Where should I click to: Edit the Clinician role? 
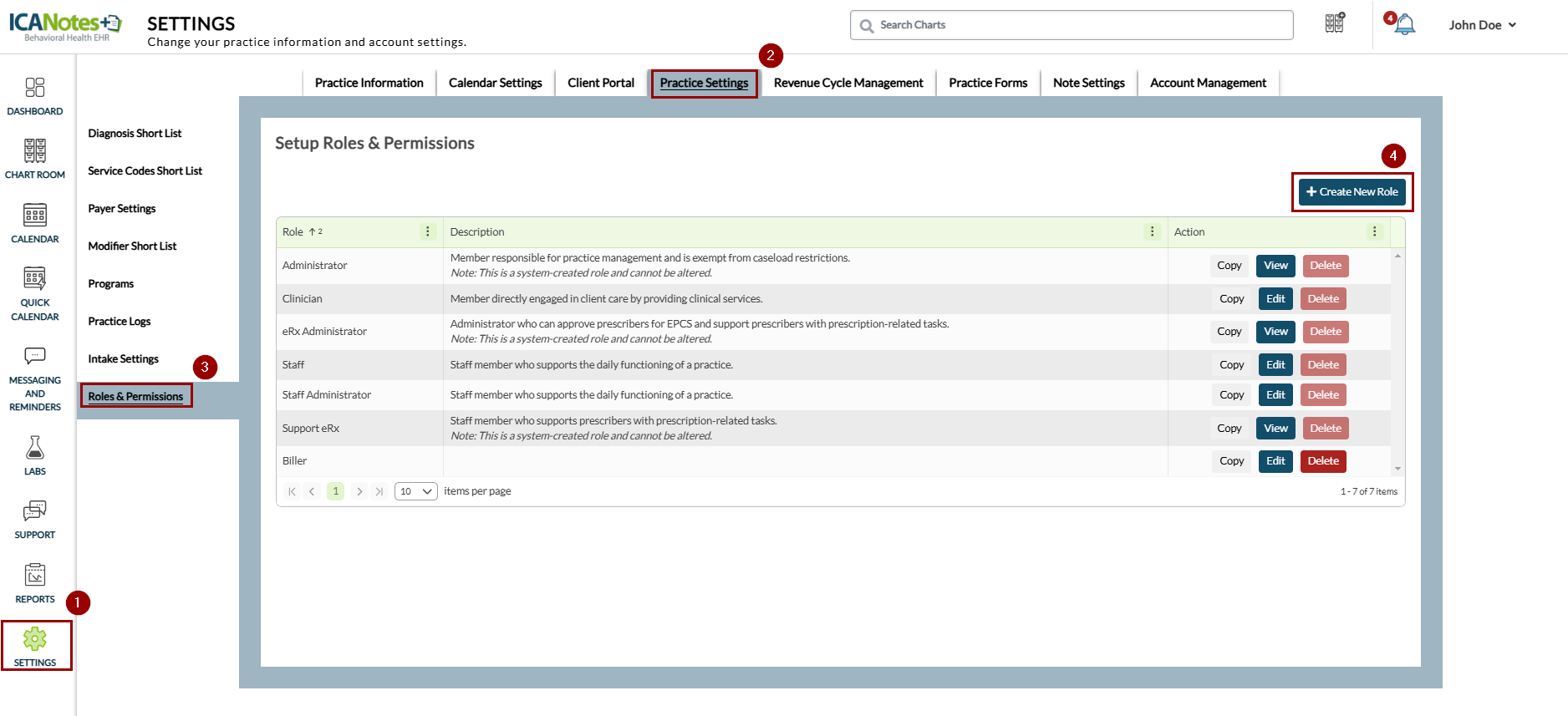click(1275, 299)
